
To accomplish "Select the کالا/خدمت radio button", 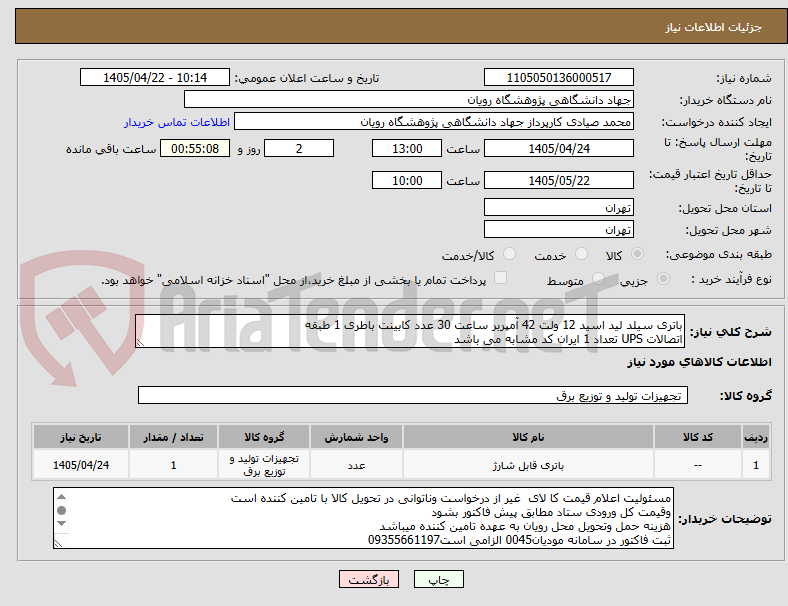I will point(510,254).
